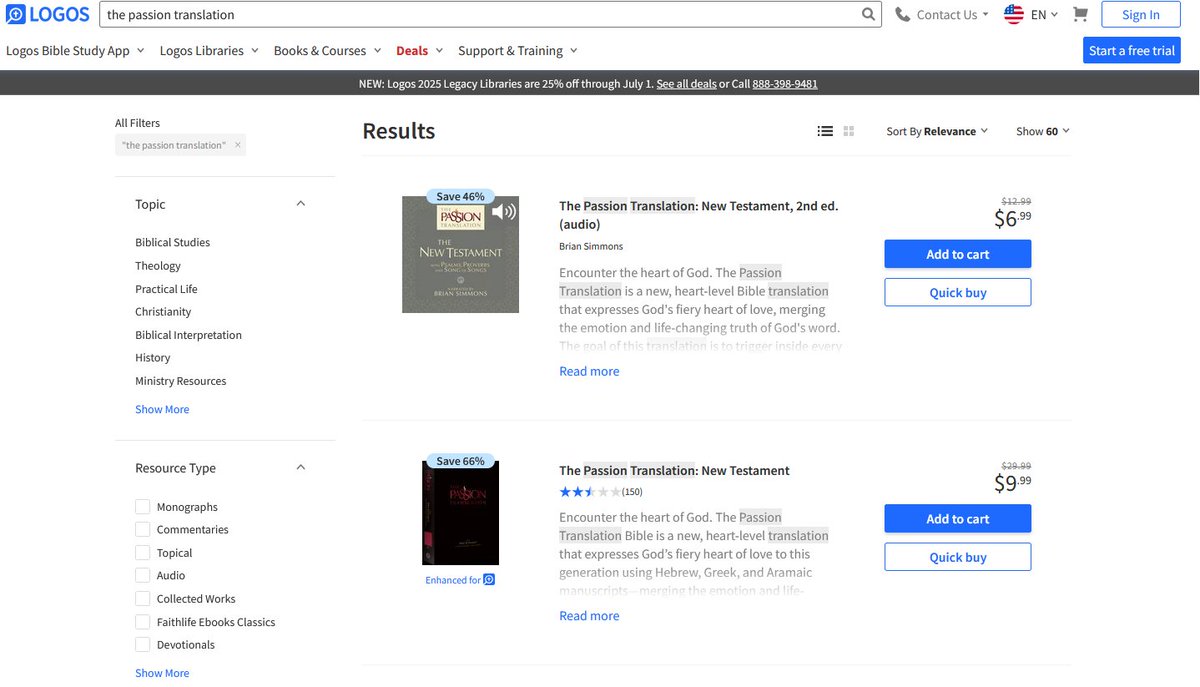Click the 888-398-9481 phone number link
Image resolution: width=1200 pixels, height=687 pixels.
tap(785, 84)
